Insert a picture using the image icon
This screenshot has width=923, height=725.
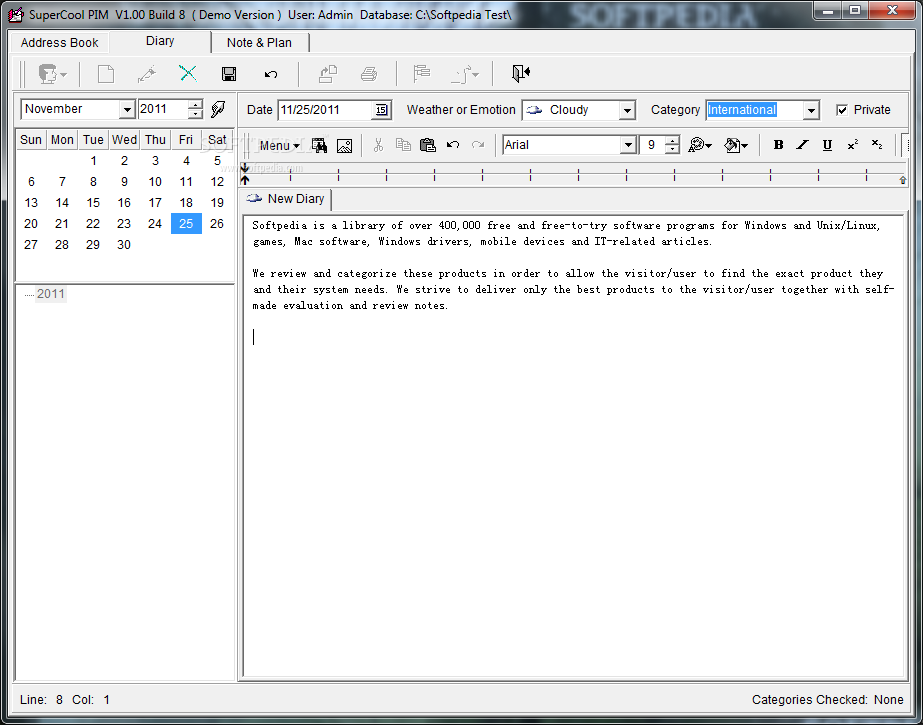tap(344, 145)
